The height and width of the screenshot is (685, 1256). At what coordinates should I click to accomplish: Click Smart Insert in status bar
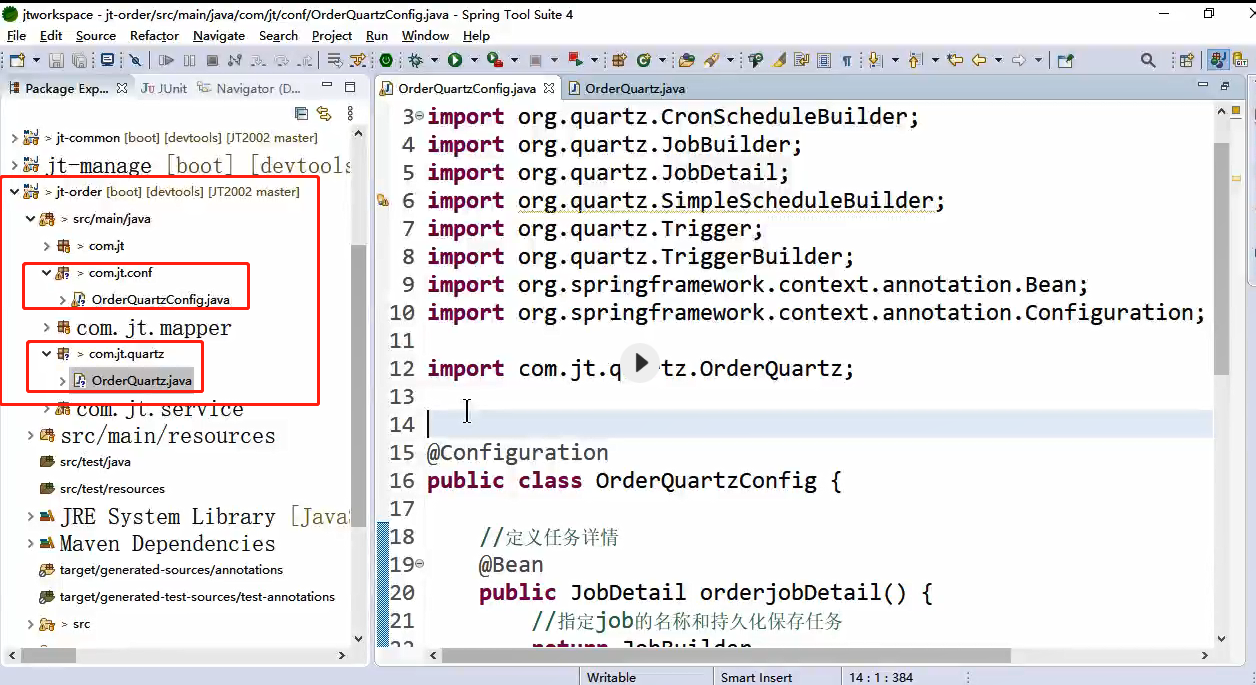[757, 677]
